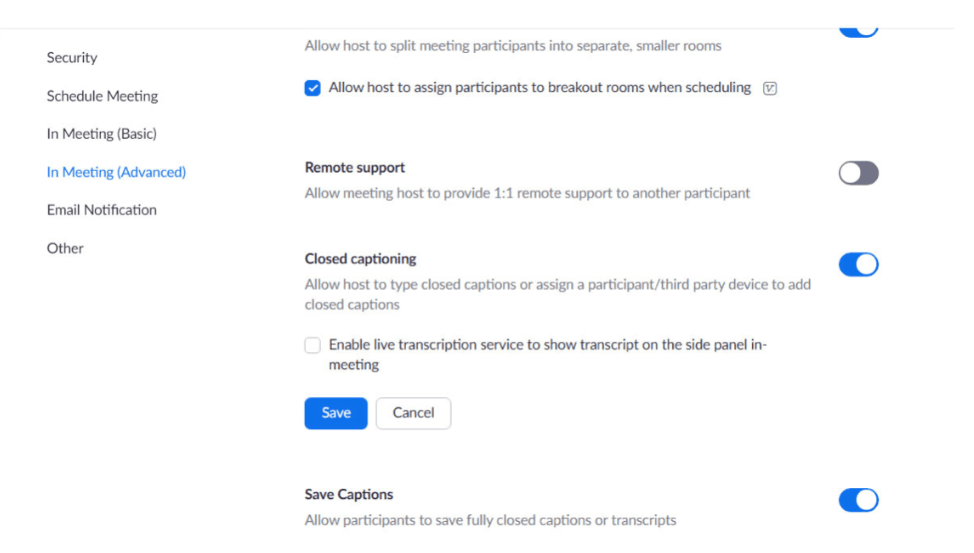The image size is (974, 553).
Task: Enable live transcription service checkbox
Action: click(x=312, y=345)
